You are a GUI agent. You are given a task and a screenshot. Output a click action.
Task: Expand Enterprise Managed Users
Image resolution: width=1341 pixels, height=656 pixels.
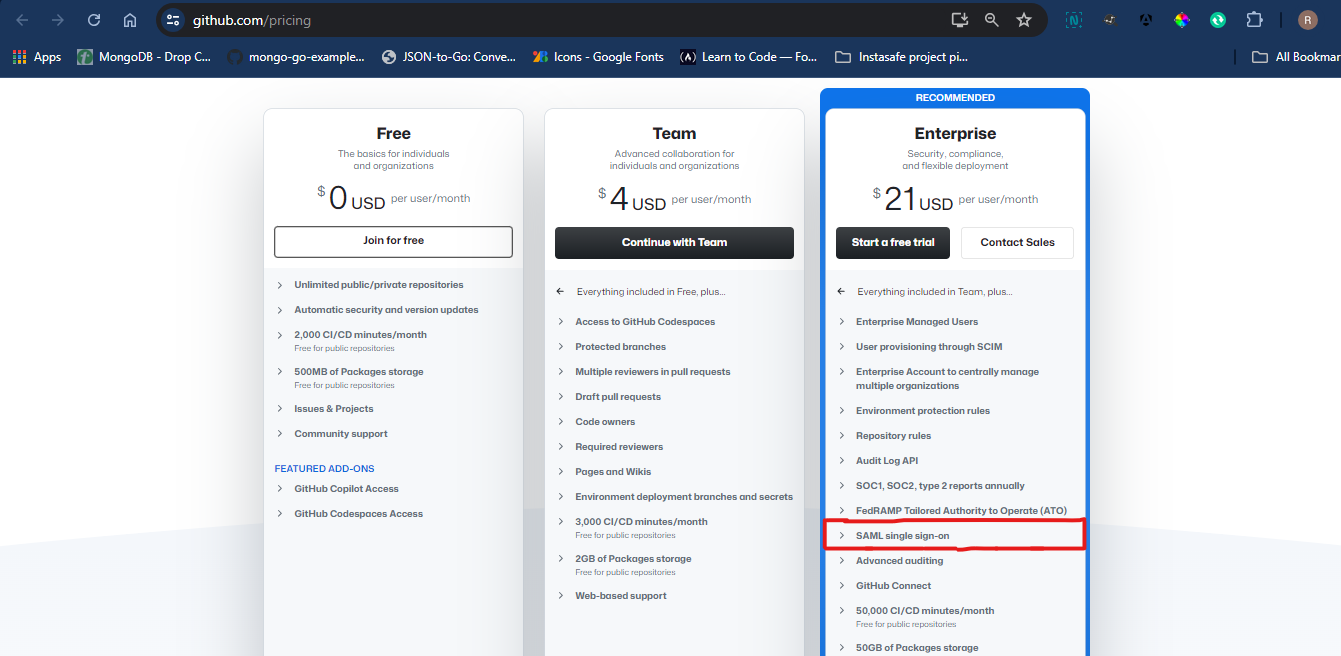coord(908,322)
